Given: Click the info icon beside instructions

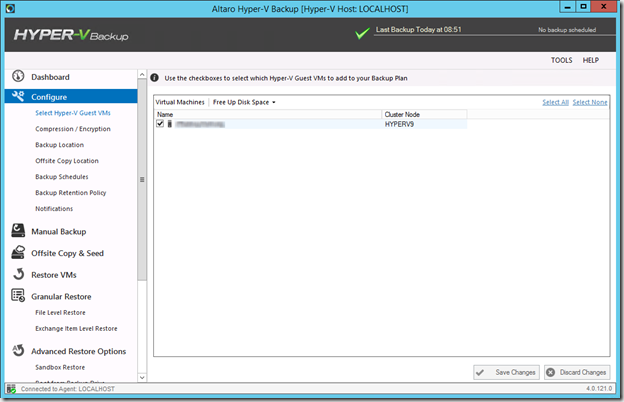Looking at the screenshot, I should pyautogui.click(x=154, y=78).
